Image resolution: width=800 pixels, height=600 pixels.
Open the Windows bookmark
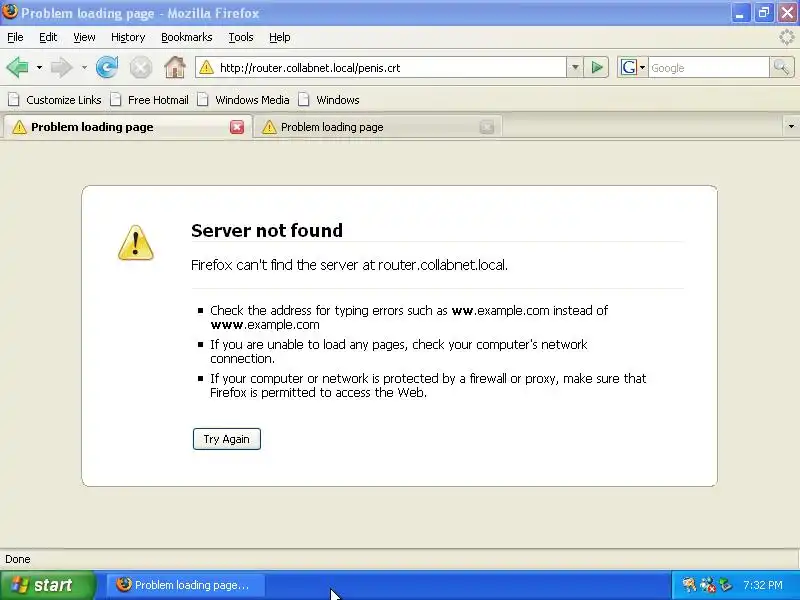pos(329,99)
